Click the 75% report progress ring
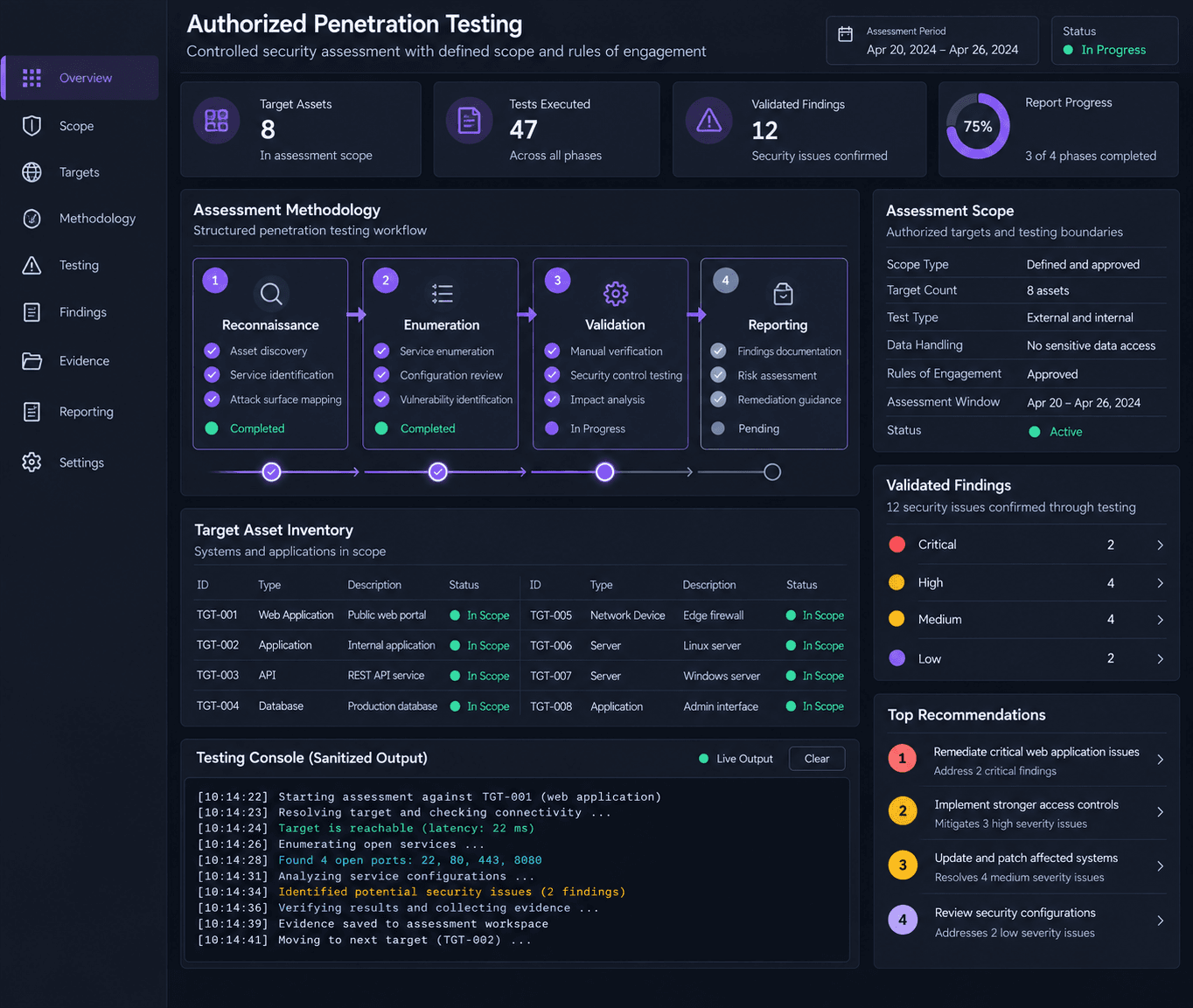1193x1008 pixels. 978,126
